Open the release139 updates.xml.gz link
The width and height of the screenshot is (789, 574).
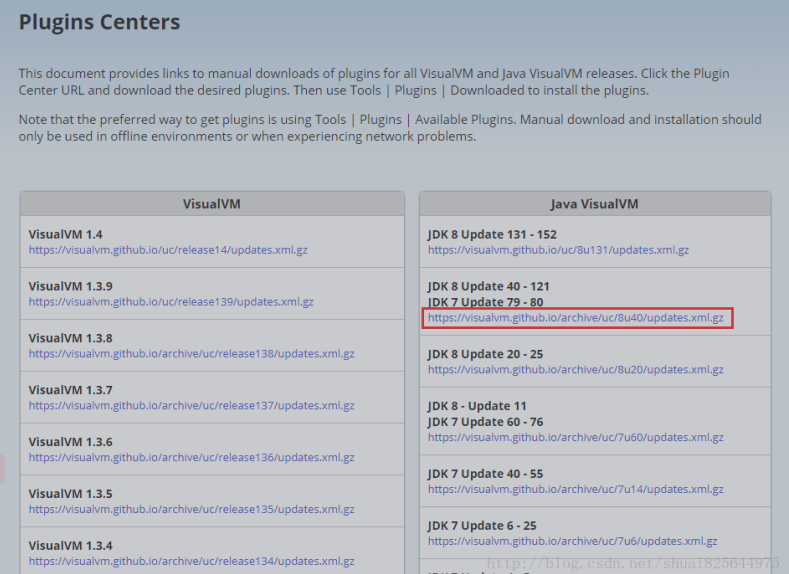coord(171,302)
